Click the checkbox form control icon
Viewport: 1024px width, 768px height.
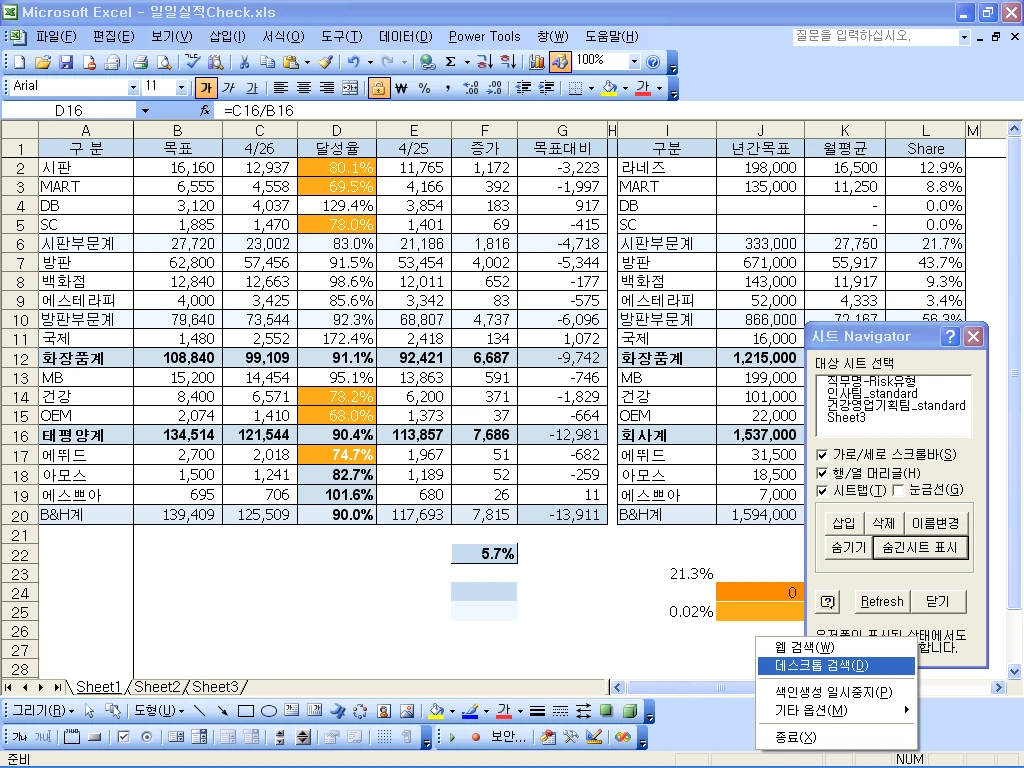click(123, 737)
